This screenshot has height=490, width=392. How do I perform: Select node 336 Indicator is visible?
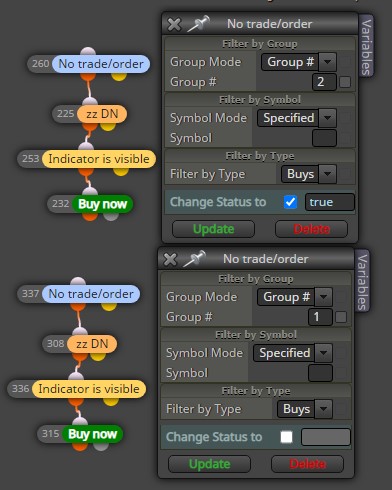(89, 389)
